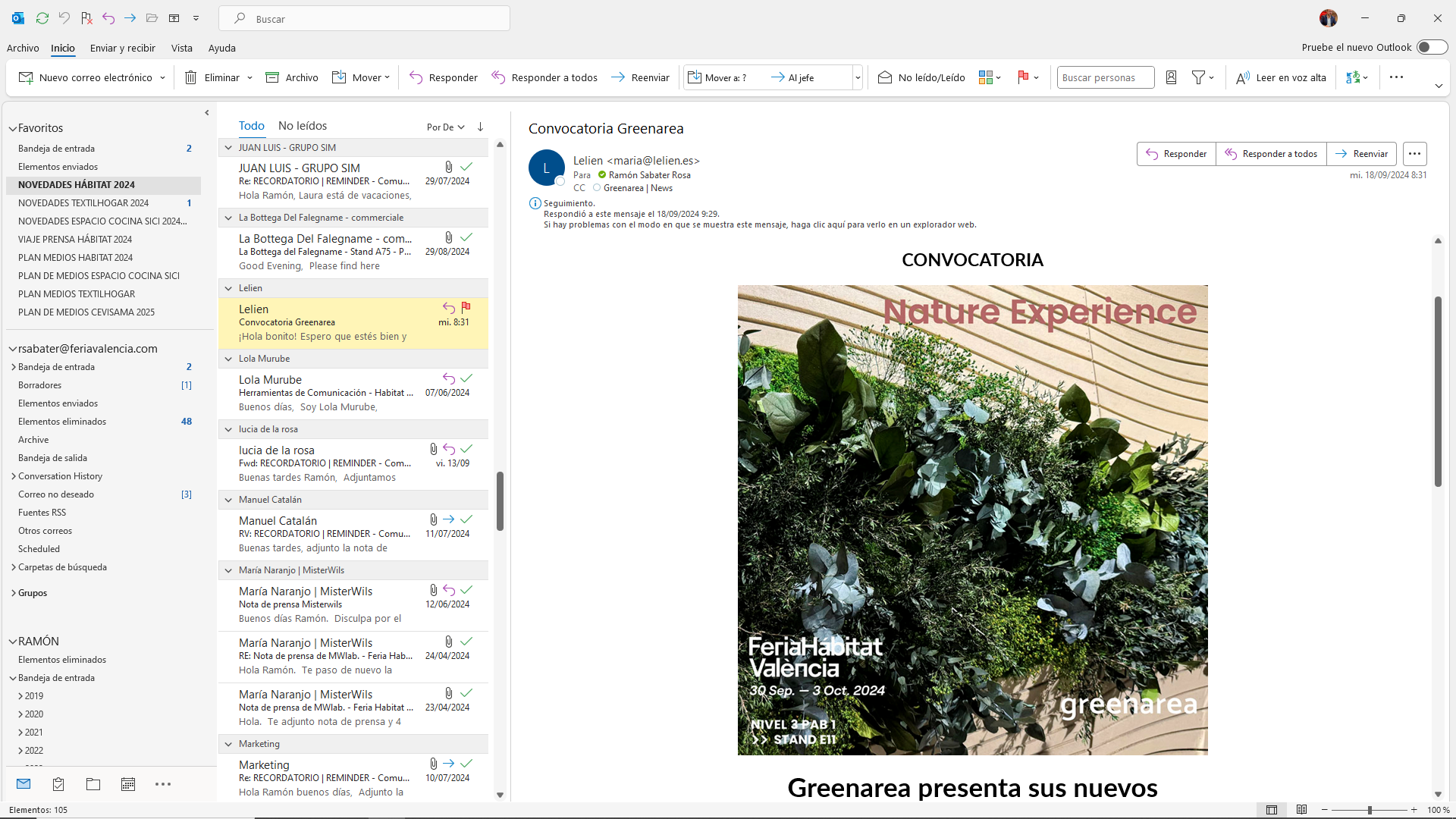Open more navigation options ellipsis
Viewport: 1456px width, 819px height.
(163, 784)
